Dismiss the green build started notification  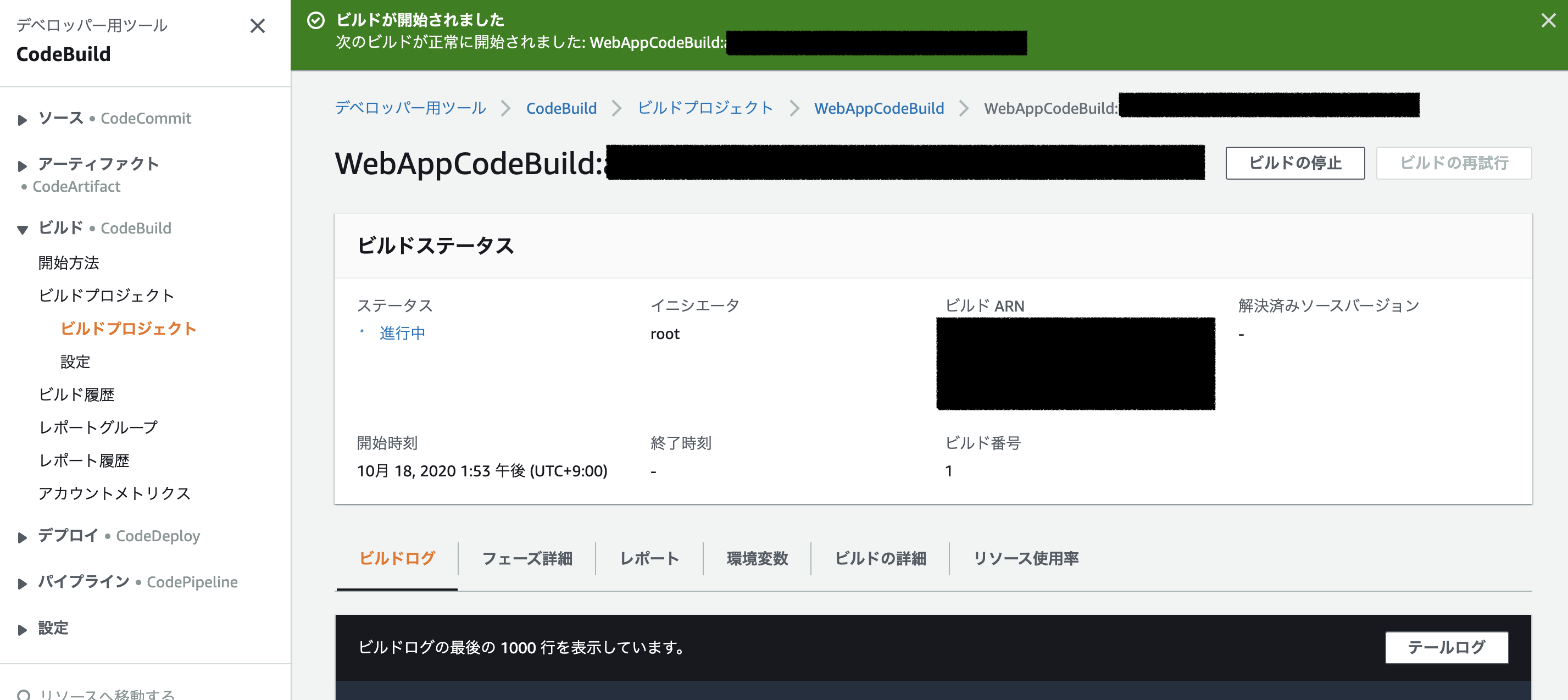click(x=1548, y=21)
